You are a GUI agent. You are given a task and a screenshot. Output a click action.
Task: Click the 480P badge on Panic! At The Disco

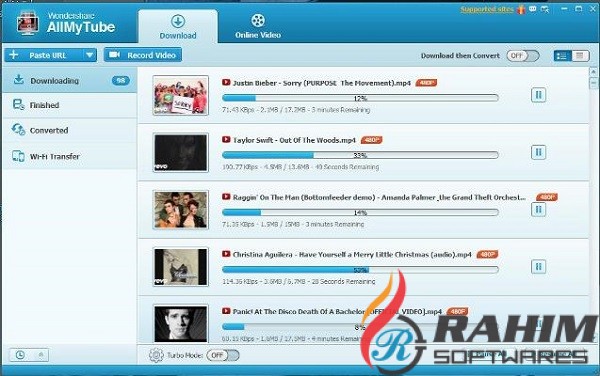click(x=458, y=311)
